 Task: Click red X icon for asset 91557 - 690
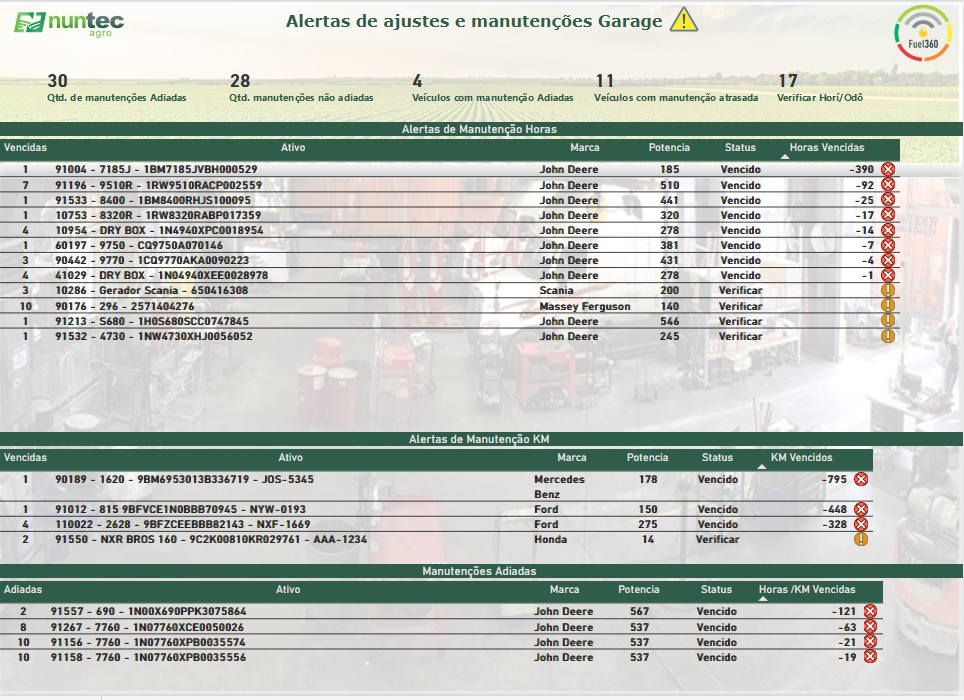[871, 611]
